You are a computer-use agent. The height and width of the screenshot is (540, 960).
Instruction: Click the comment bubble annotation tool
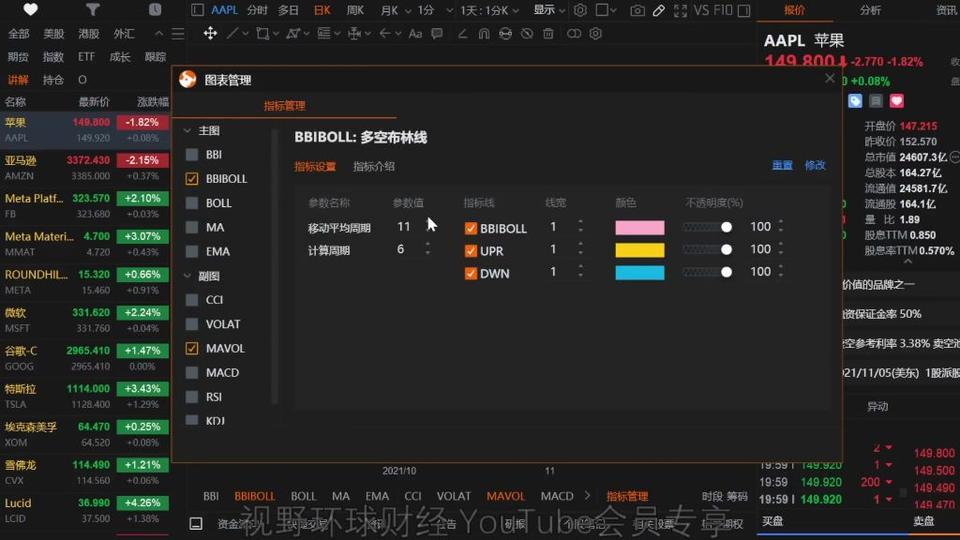[x=437, y=34]
